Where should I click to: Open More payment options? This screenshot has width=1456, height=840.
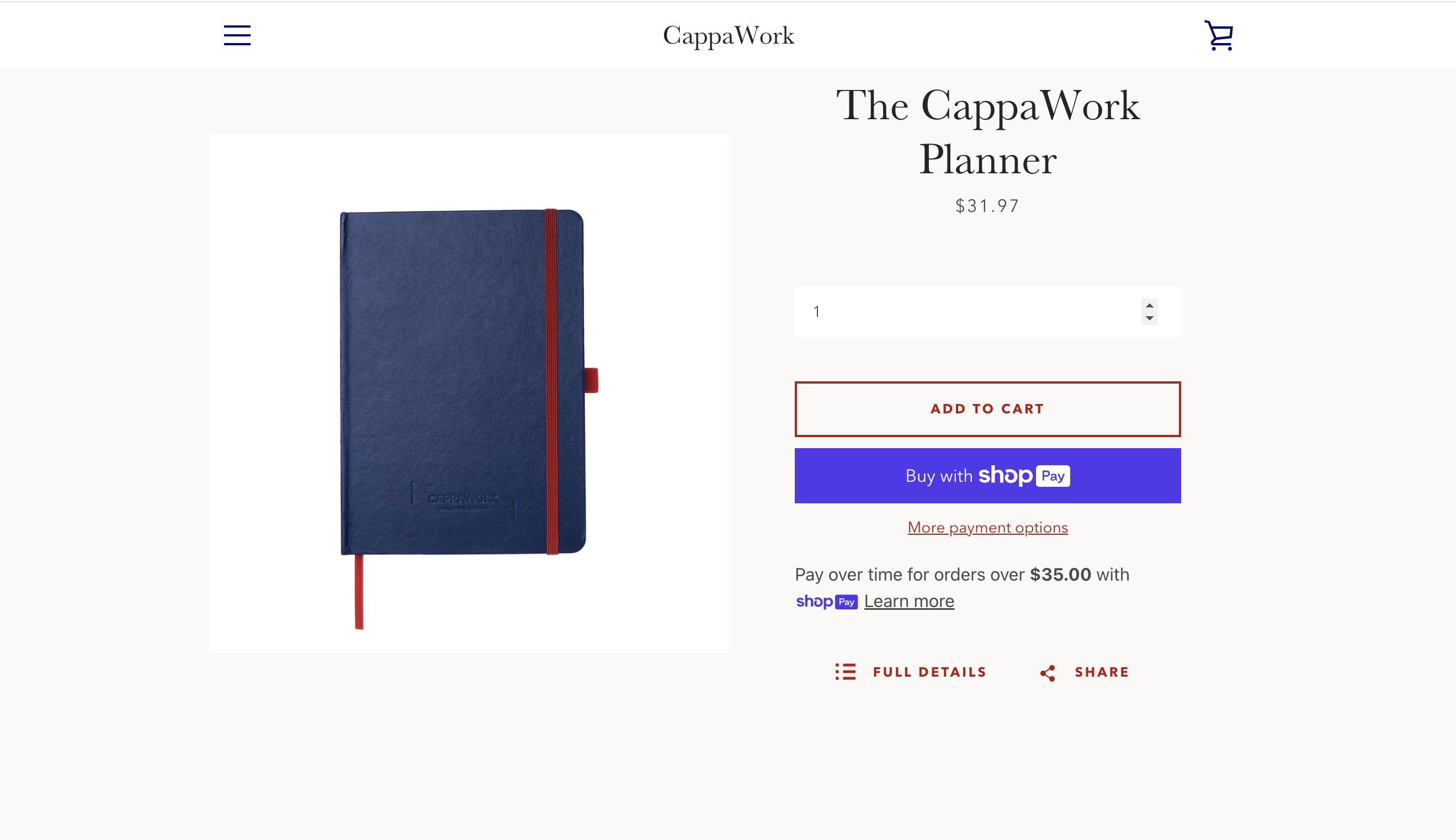pos(987,527)
